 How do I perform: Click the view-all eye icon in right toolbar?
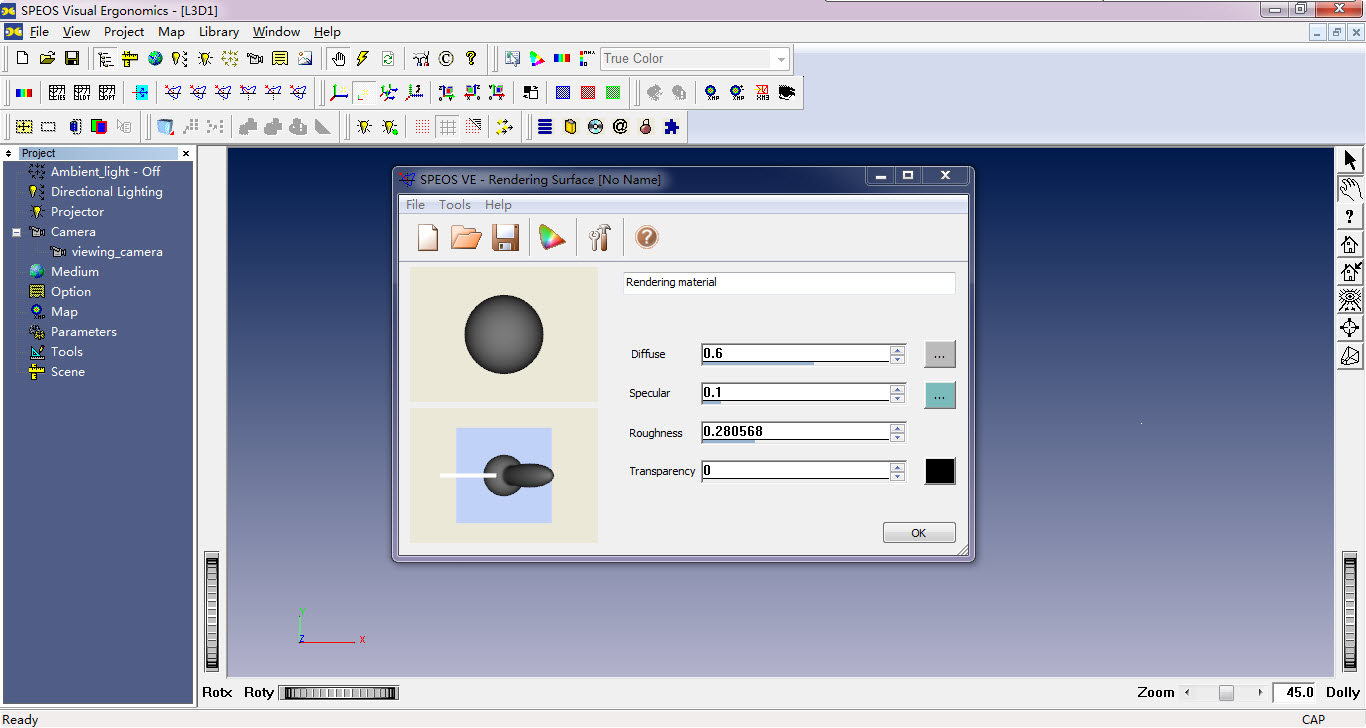(1350, 300)
